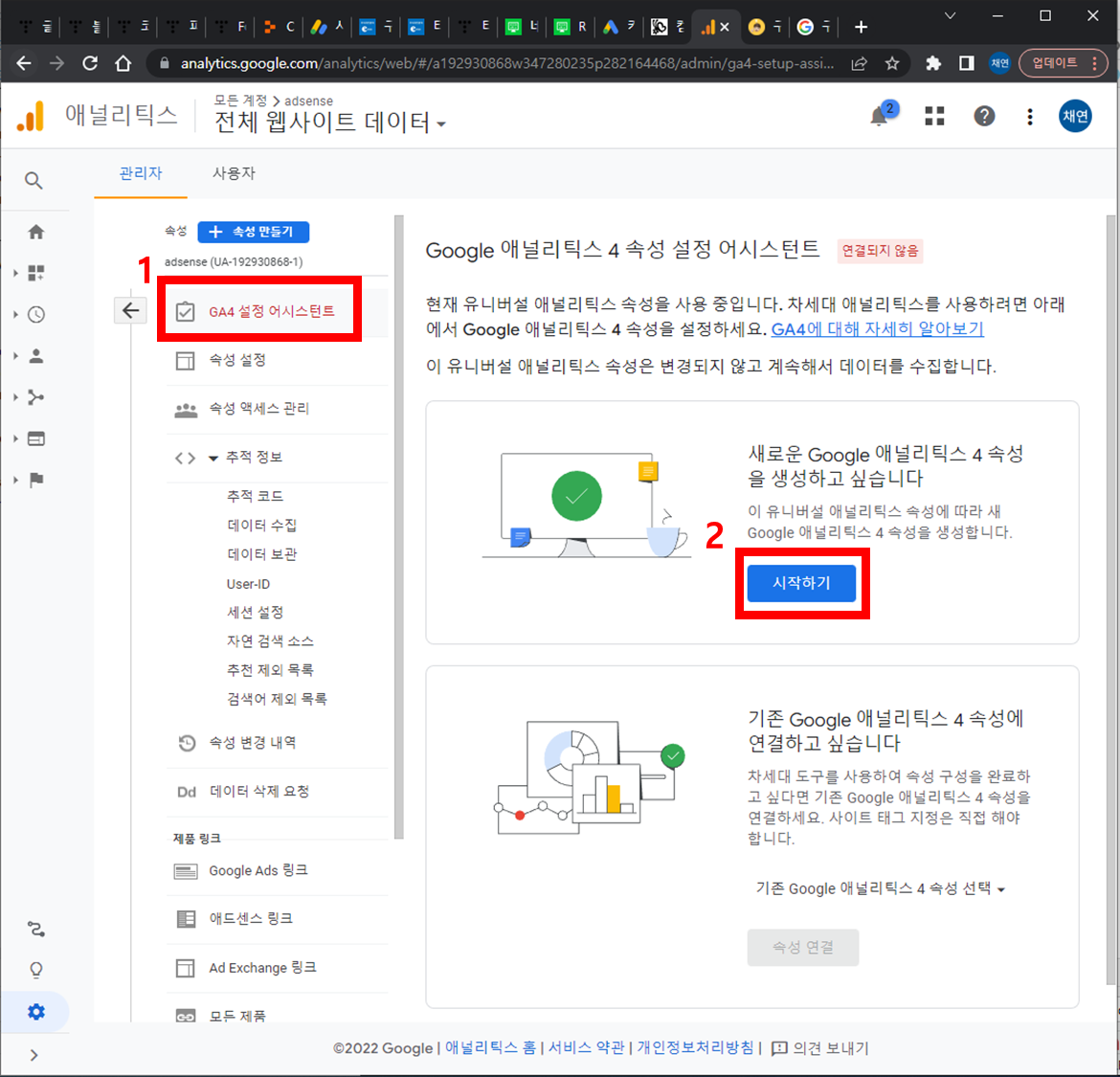Open the help question mark icon
1120x1077 pixels.
(984, 117)
